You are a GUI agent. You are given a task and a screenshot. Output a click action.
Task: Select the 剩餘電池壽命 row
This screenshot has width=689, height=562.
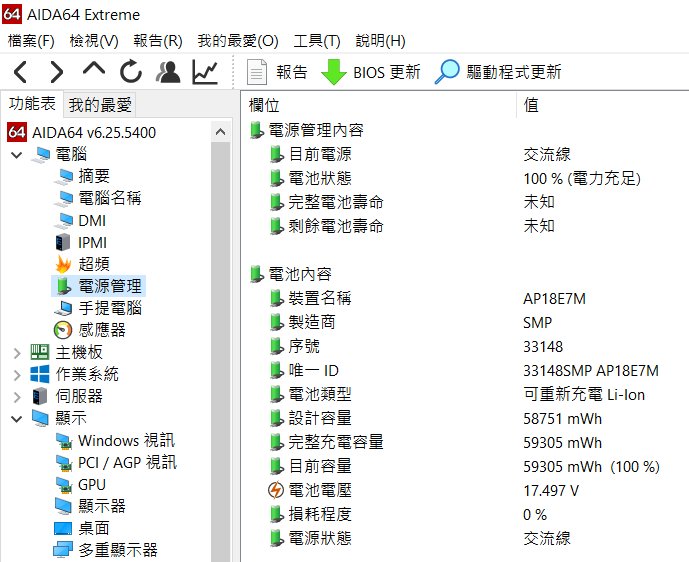464,226
